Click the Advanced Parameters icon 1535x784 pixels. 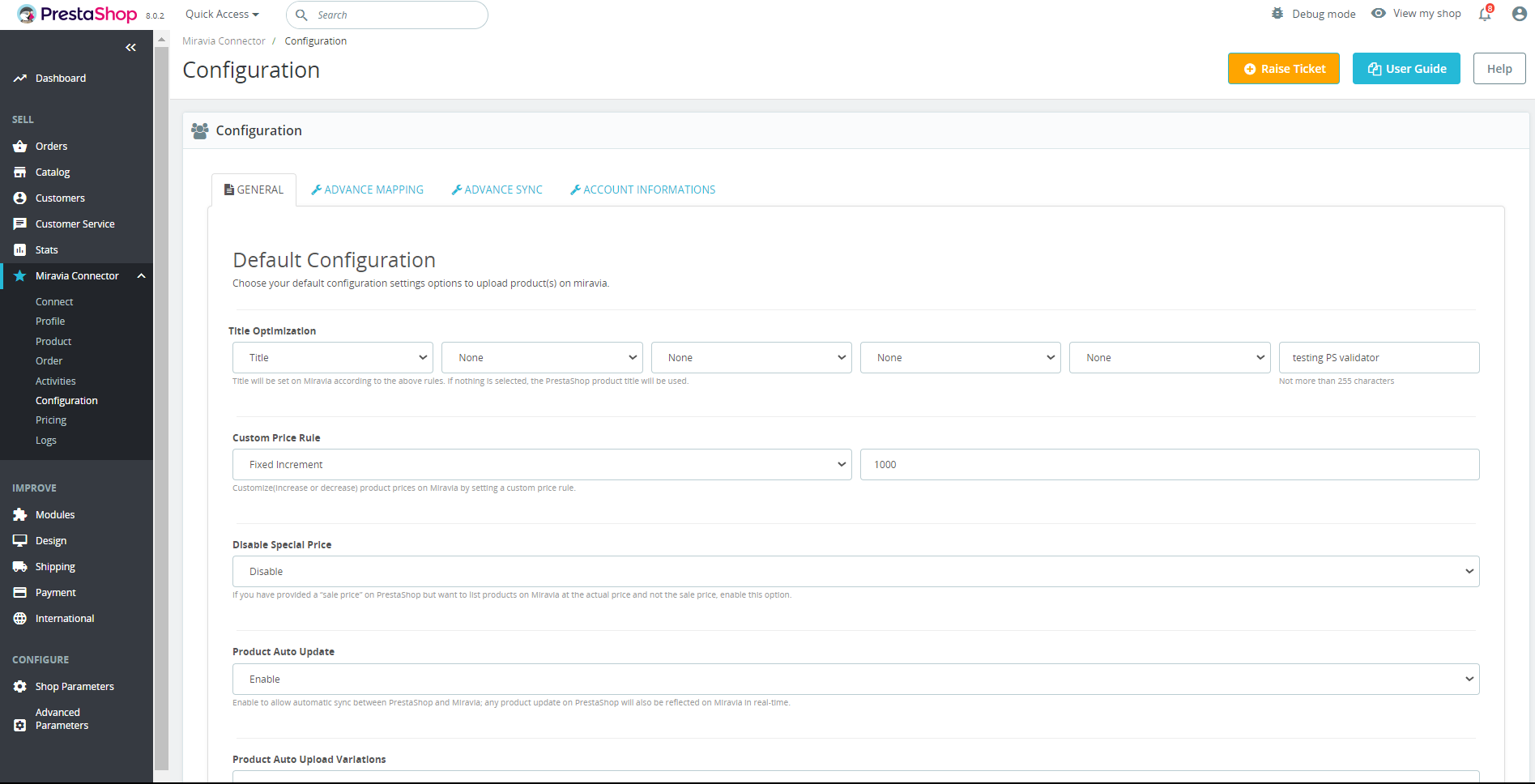(x=20, y=726)
